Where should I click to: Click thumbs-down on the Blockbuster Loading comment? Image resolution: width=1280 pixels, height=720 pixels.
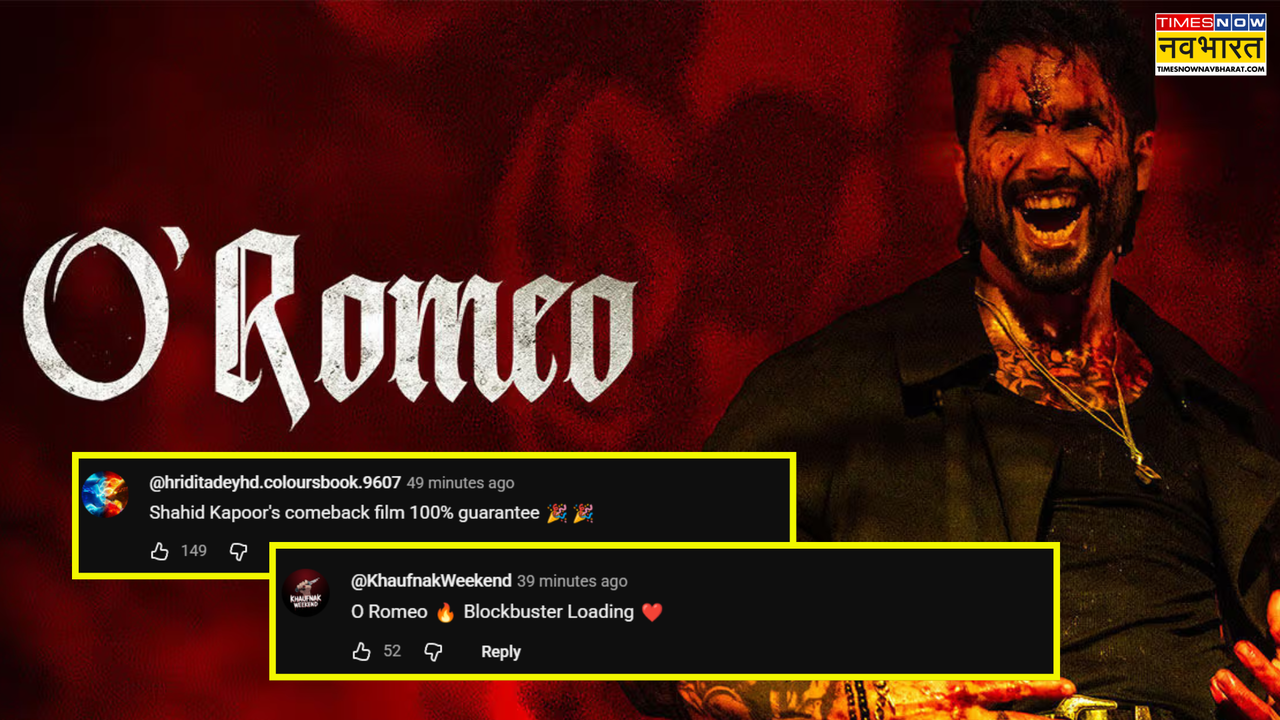pos(433,652)
